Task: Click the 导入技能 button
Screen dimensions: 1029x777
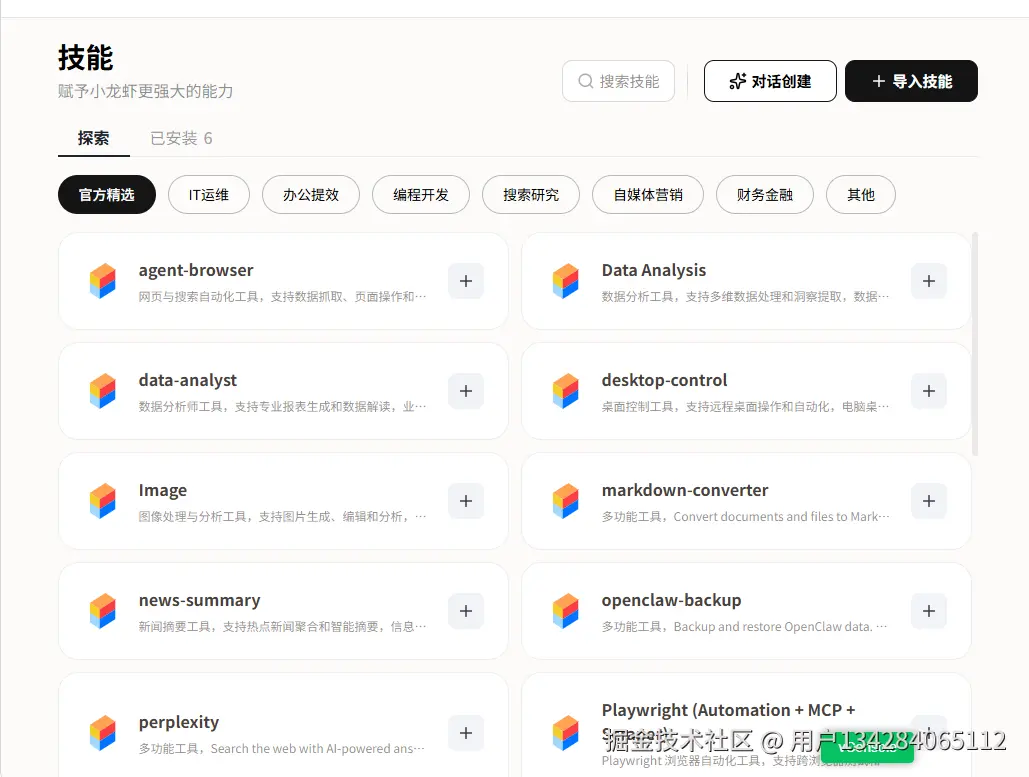Action: coord(911,81)
